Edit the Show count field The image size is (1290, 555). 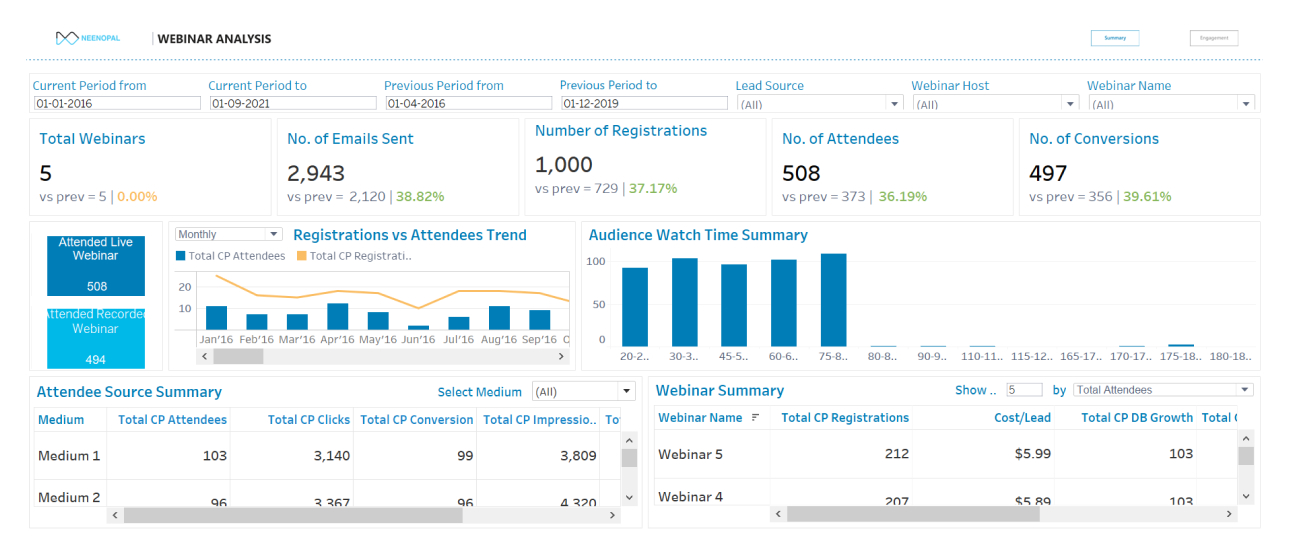pyautogui.click(x=1025, y=390)
